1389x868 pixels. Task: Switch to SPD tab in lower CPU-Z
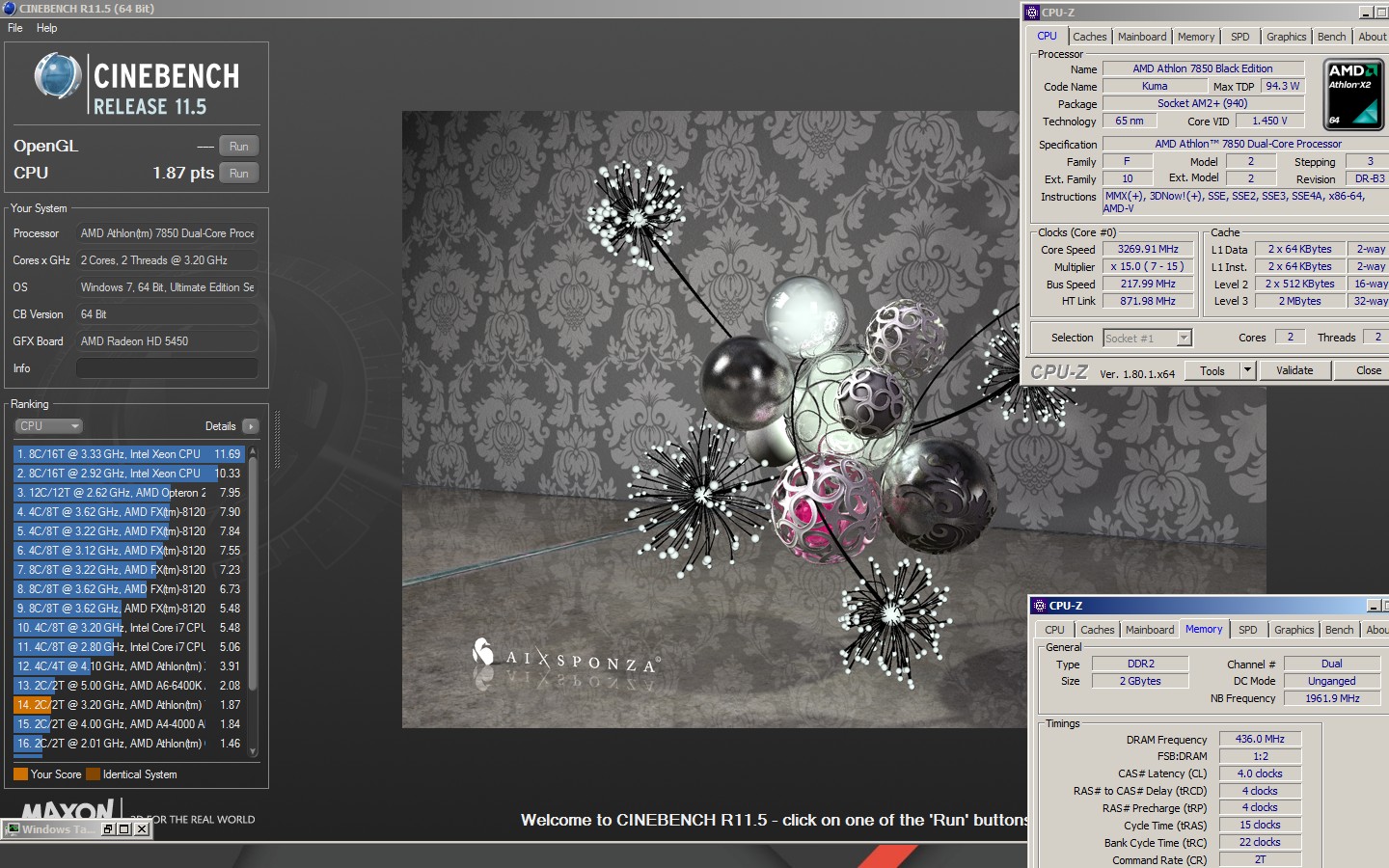pyautogui.click(x=1248, y=630)
